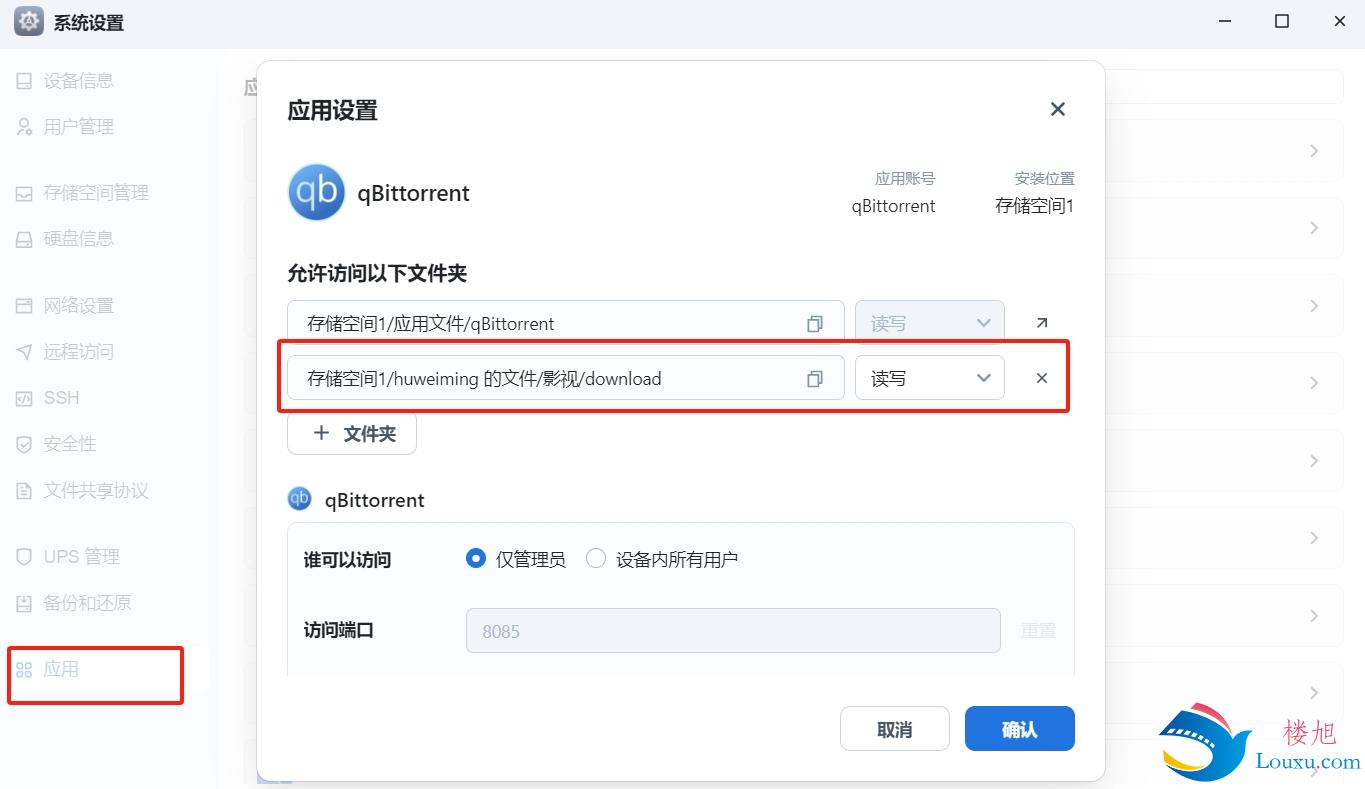Click the small qBittorrent section icon
This screenshot has height=789, width=1365.
pyautogui.click(x=299, y=499)
